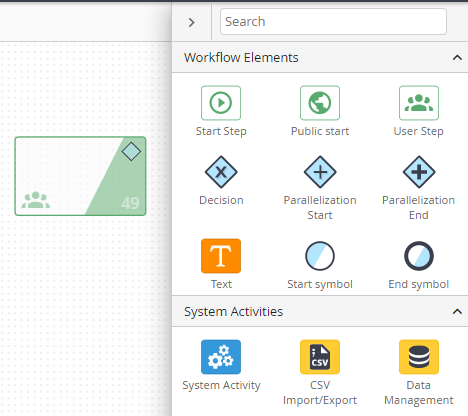Select the Start Step element icon
The height and width of the screenshot is (416, 468).
[221, 103]
